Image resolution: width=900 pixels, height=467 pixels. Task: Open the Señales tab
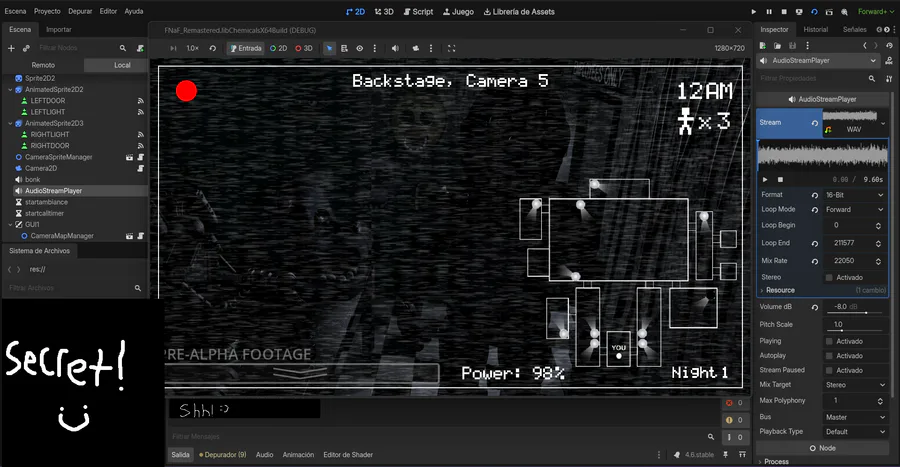click(x=855, y=30)
